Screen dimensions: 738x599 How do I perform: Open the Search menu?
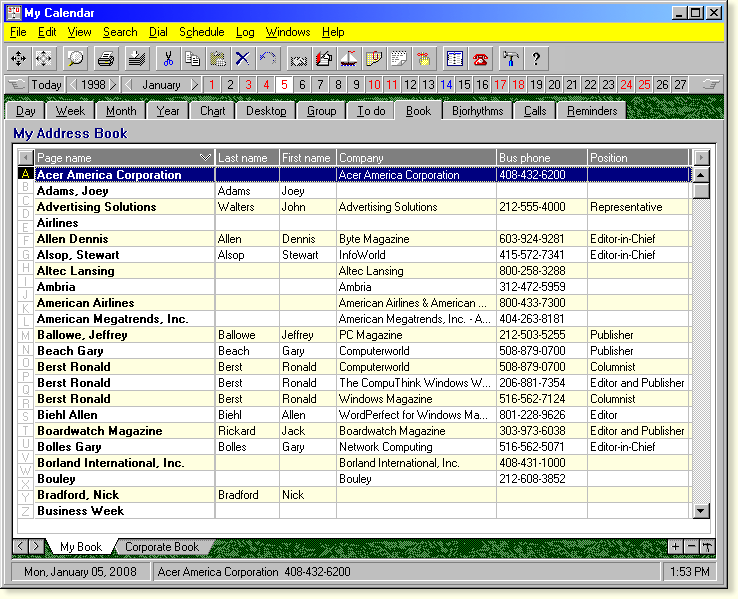120,32
